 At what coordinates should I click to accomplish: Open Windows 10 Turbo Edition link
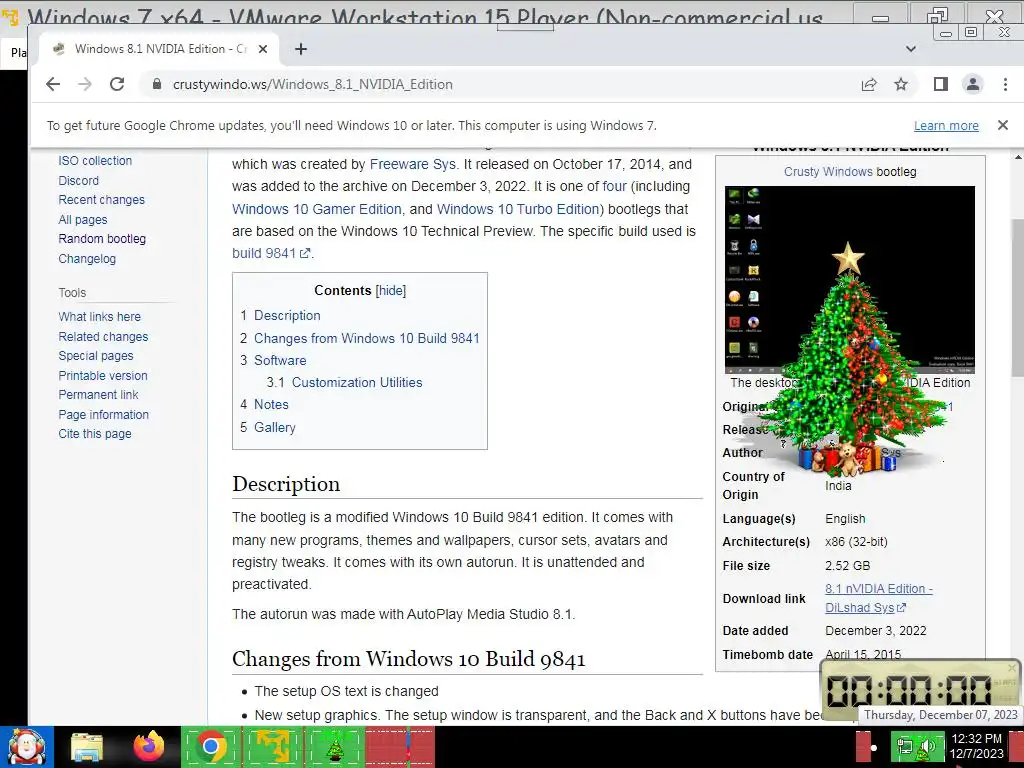tap(518, 209)
